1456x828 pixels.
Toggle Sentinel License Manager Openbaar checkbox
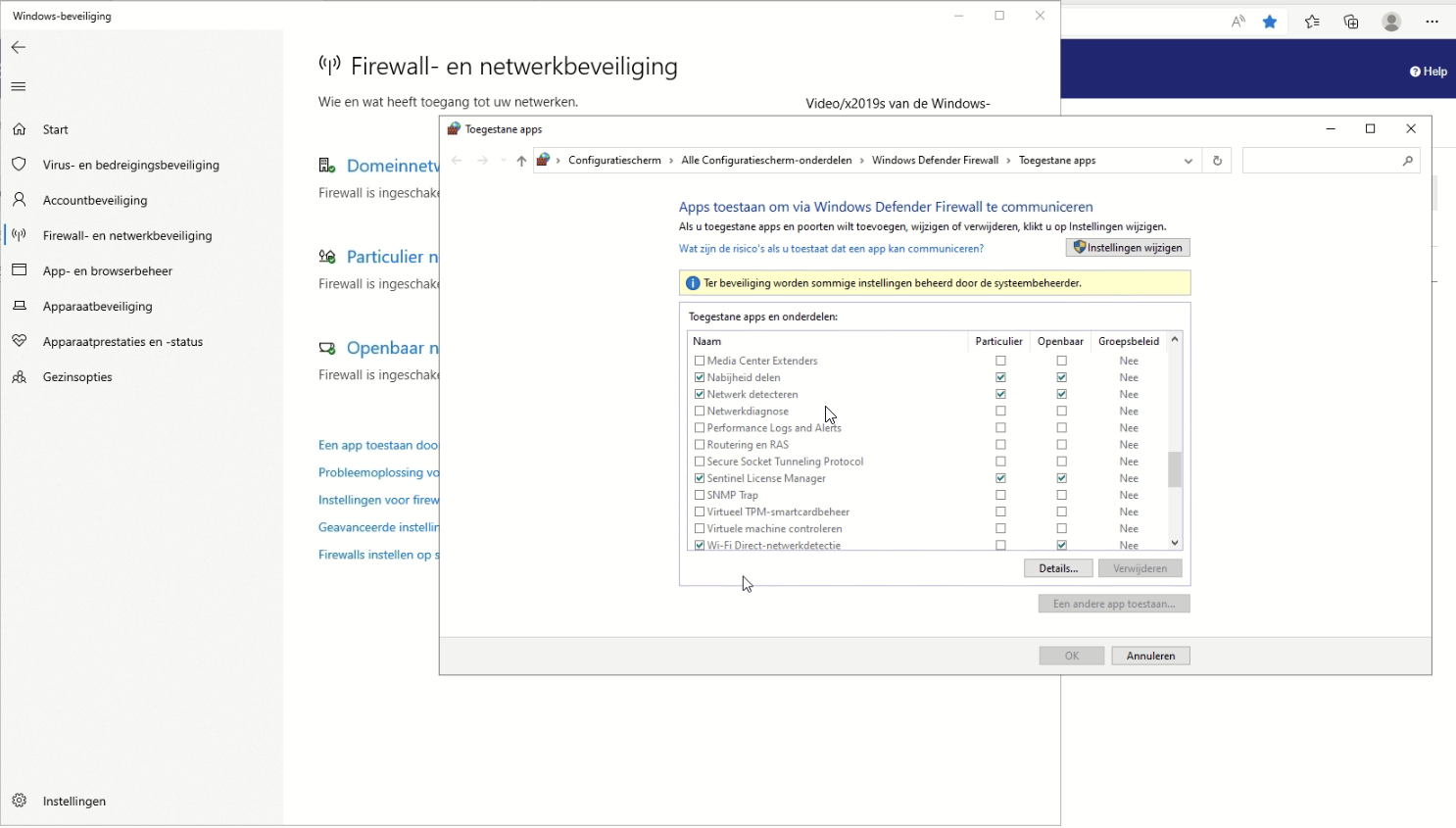1061,478
